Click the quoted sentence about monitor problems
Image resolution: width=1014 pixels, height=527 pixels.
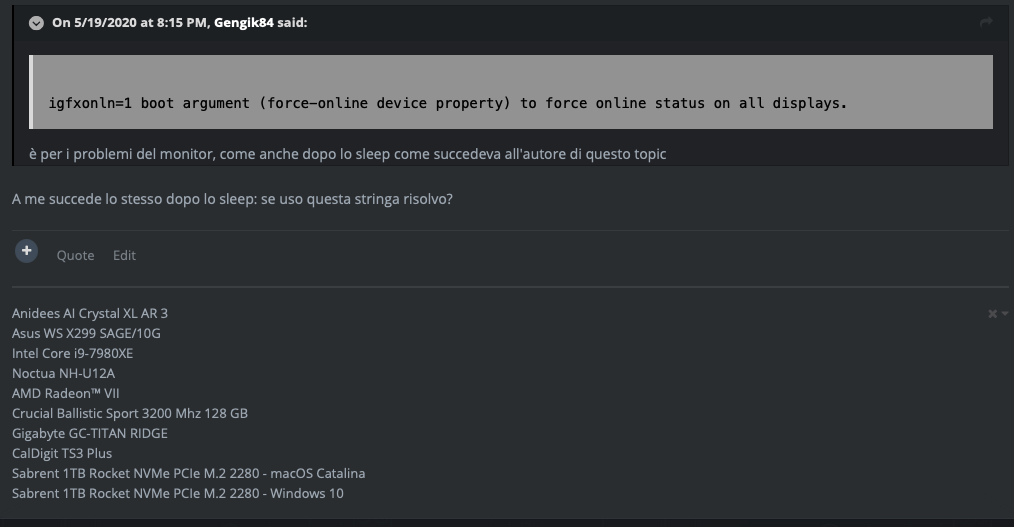pyautogui.click(x=347, y=154)
